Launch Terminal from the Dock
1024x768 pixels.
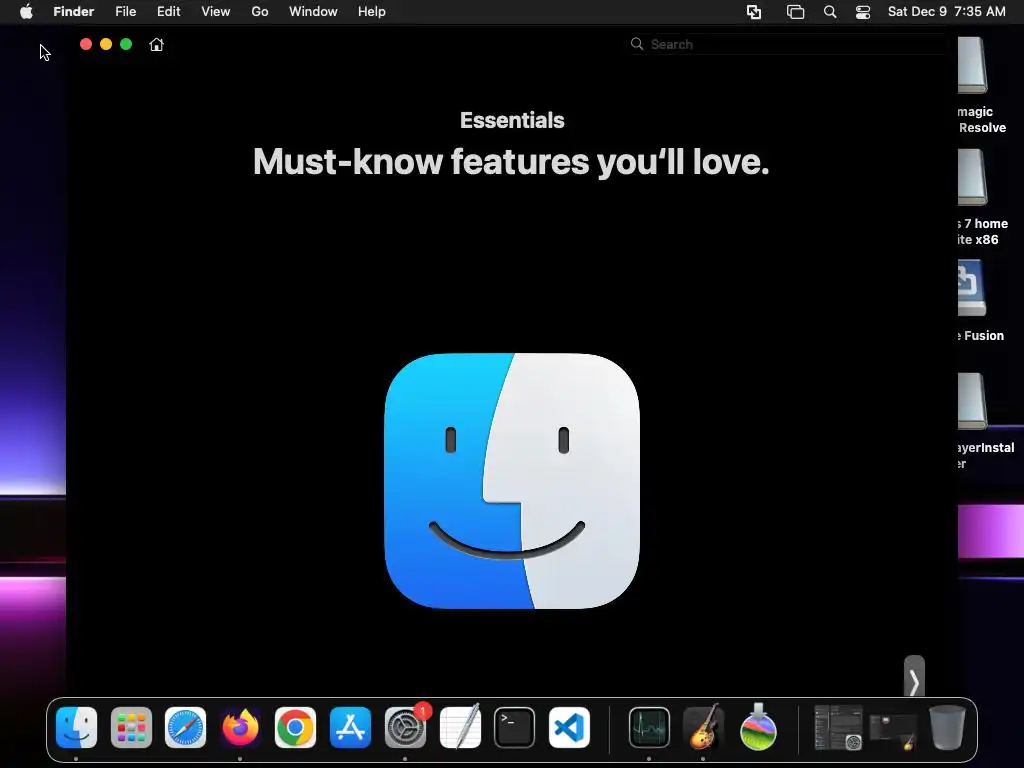515,728
